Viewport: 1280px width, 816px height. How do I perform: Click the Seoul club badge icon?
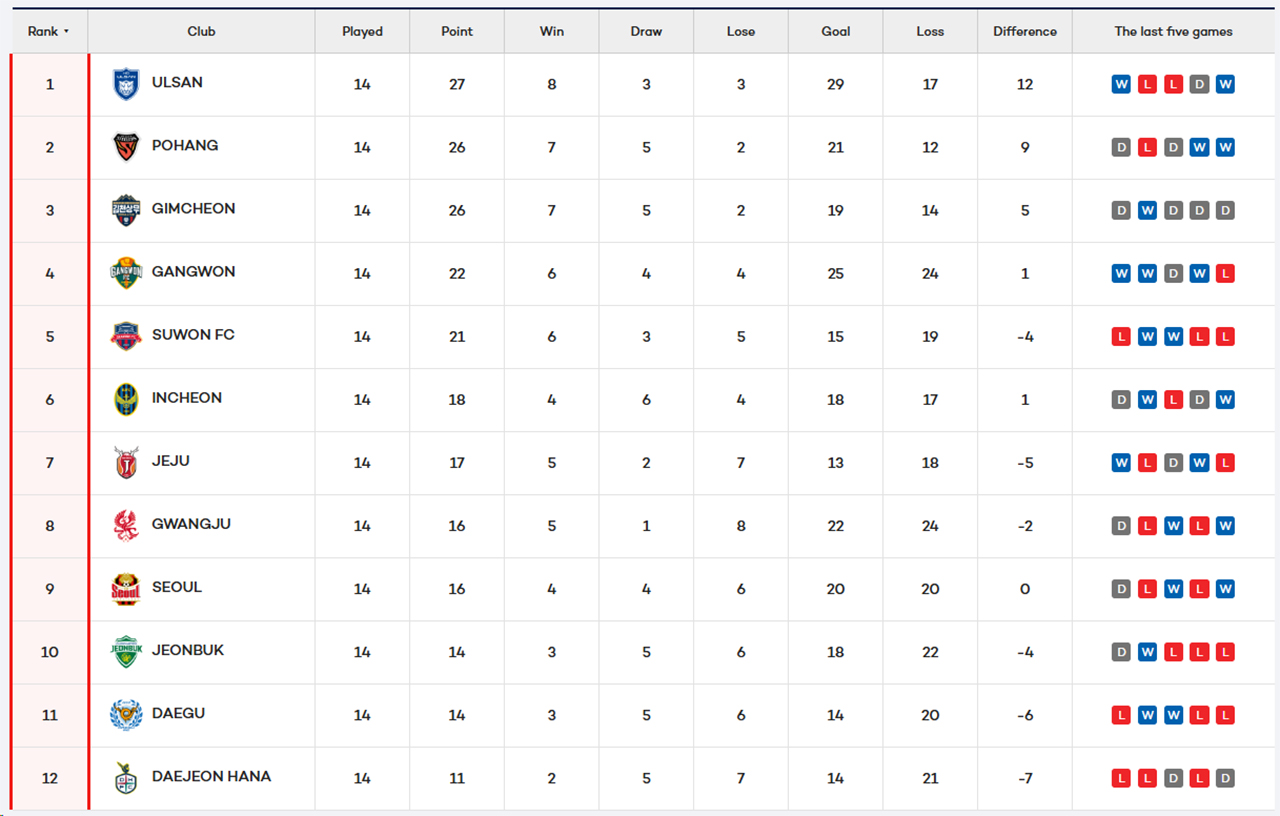[x=126, y=589]
